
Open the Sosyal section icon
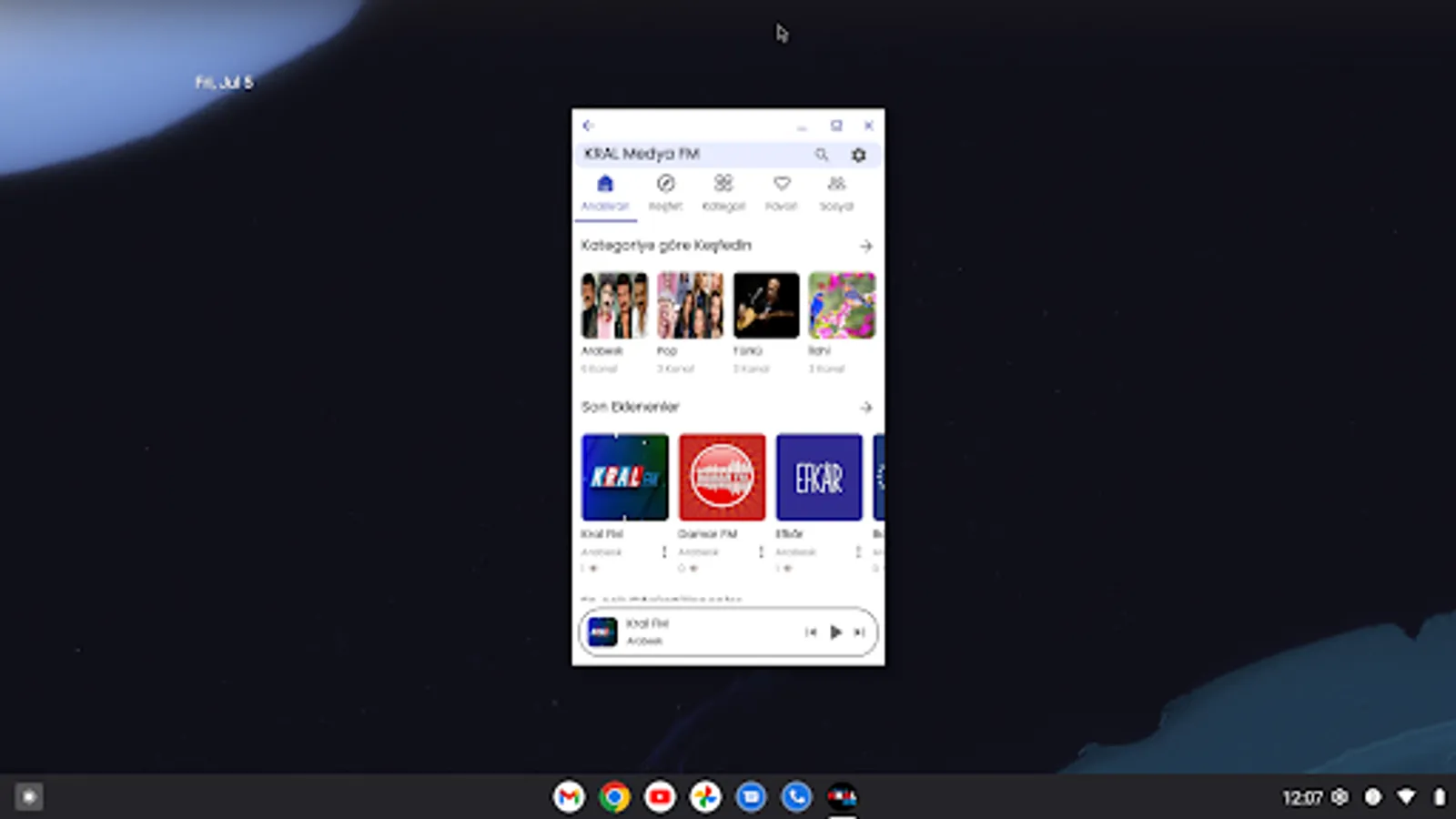(x=837, y=185)
